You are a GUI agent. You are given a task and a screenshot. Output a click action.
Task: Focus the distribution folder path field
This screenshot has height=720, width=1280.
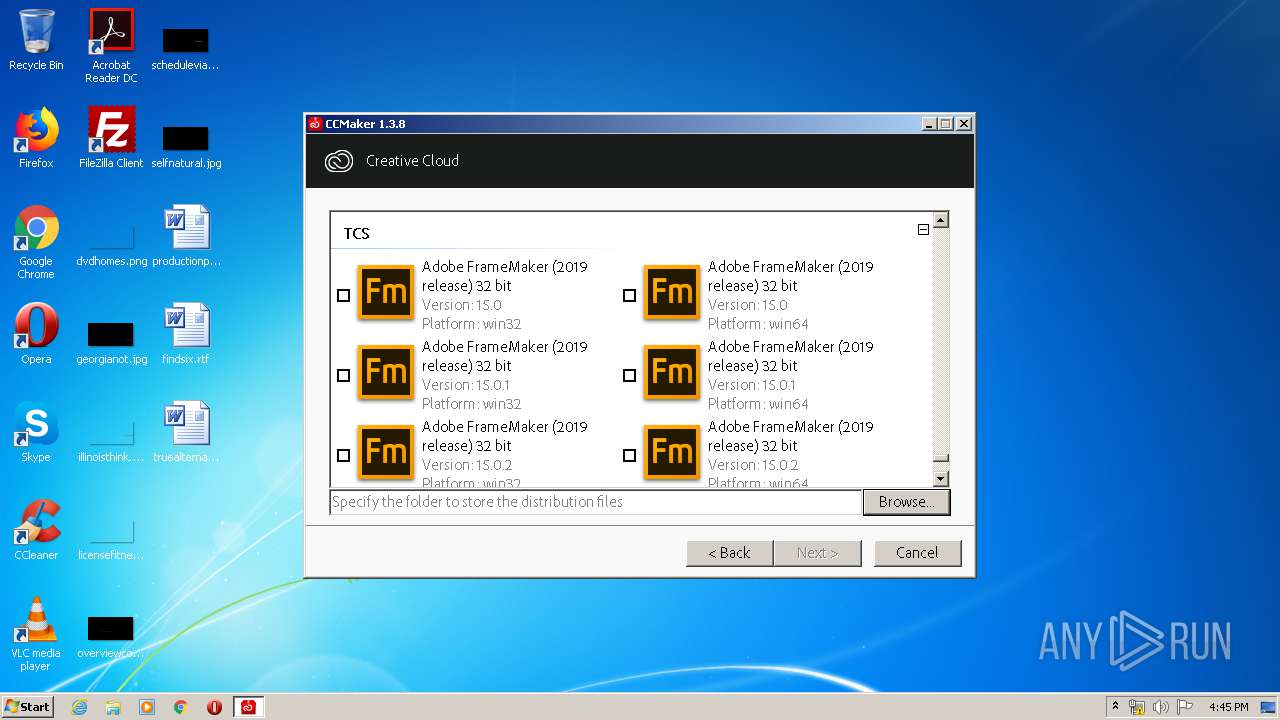(596, 502)
